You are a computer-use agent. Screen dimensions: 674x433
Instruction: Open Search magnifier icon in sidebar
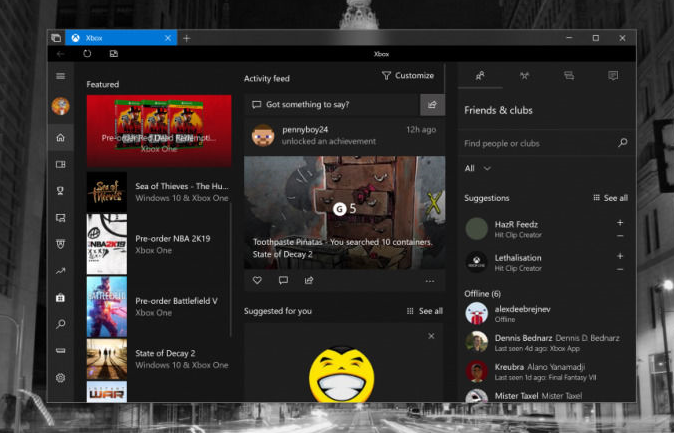61,324
